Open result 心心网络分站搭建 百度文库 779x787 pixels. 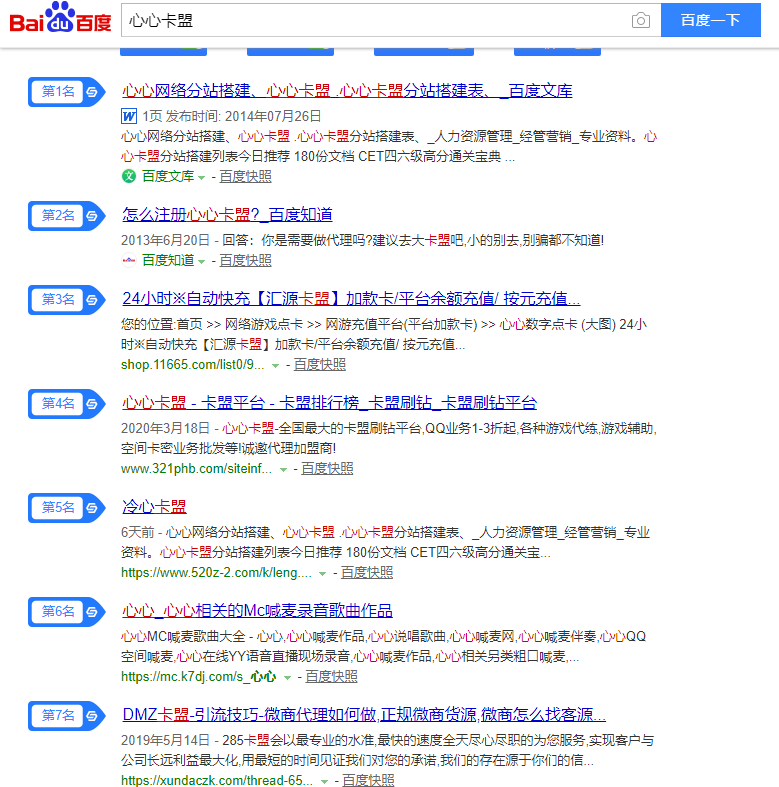point(347,91)
